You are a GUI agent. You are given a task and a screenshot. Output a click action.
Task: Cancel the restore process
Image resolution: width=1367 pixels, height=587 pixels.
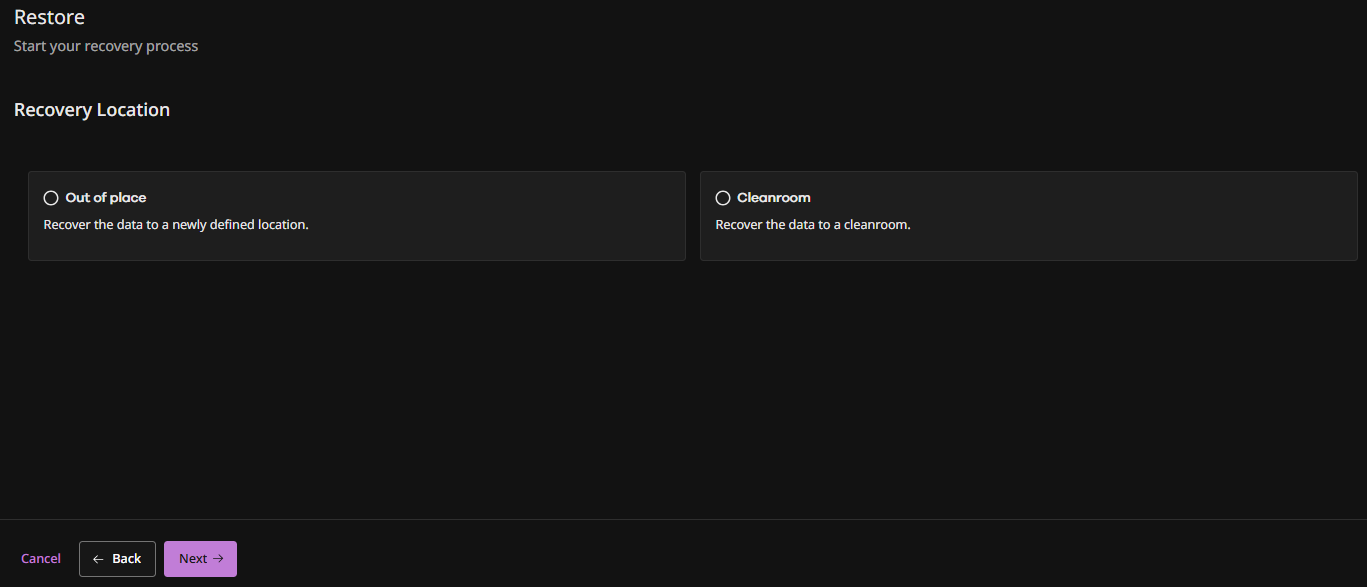(41, 559)
